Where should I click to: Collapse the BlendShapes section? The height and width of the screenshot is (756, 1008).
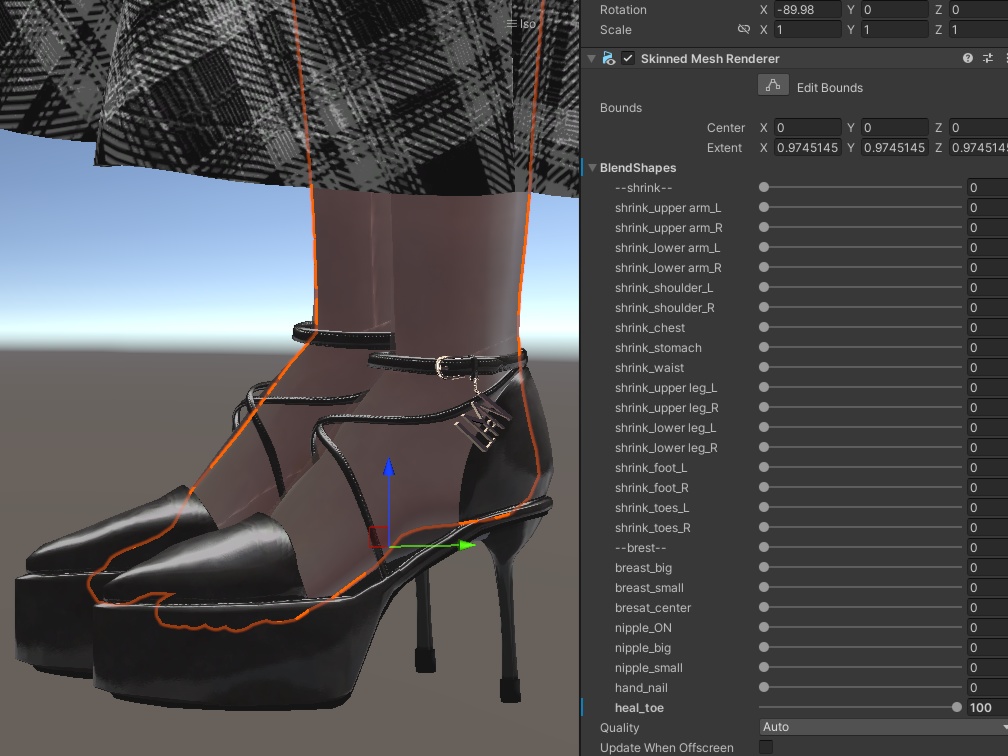click(592, 168)
